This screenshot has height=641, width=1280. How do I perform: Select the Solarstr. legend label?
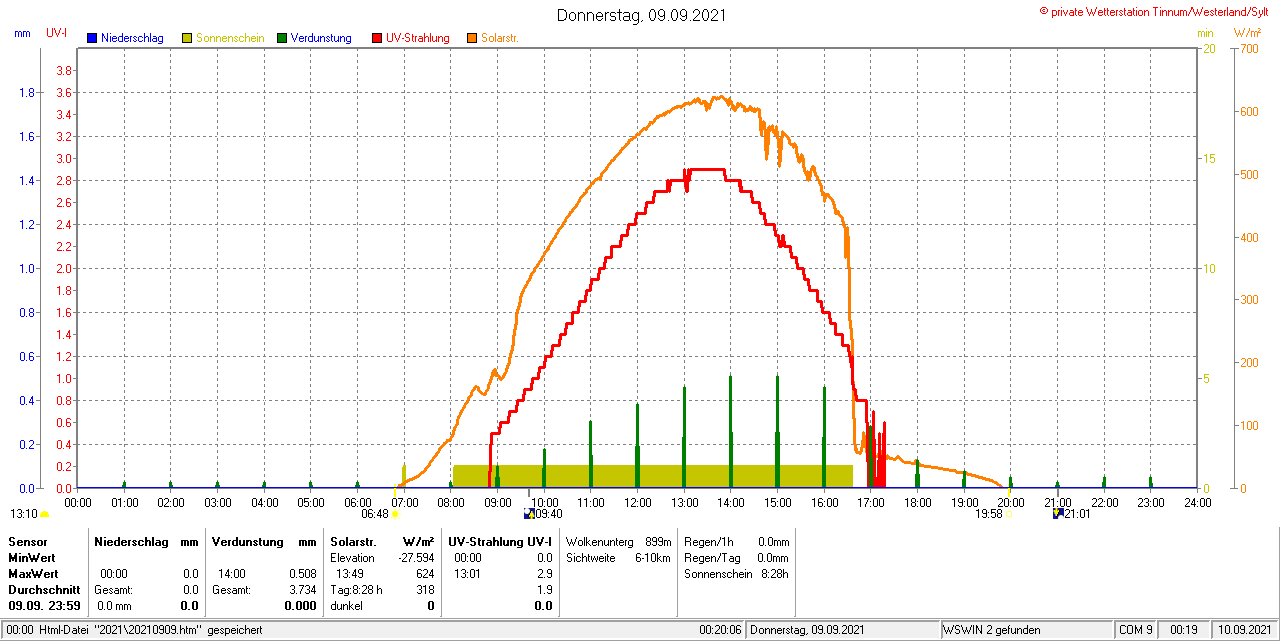click(x=499, y=38)
